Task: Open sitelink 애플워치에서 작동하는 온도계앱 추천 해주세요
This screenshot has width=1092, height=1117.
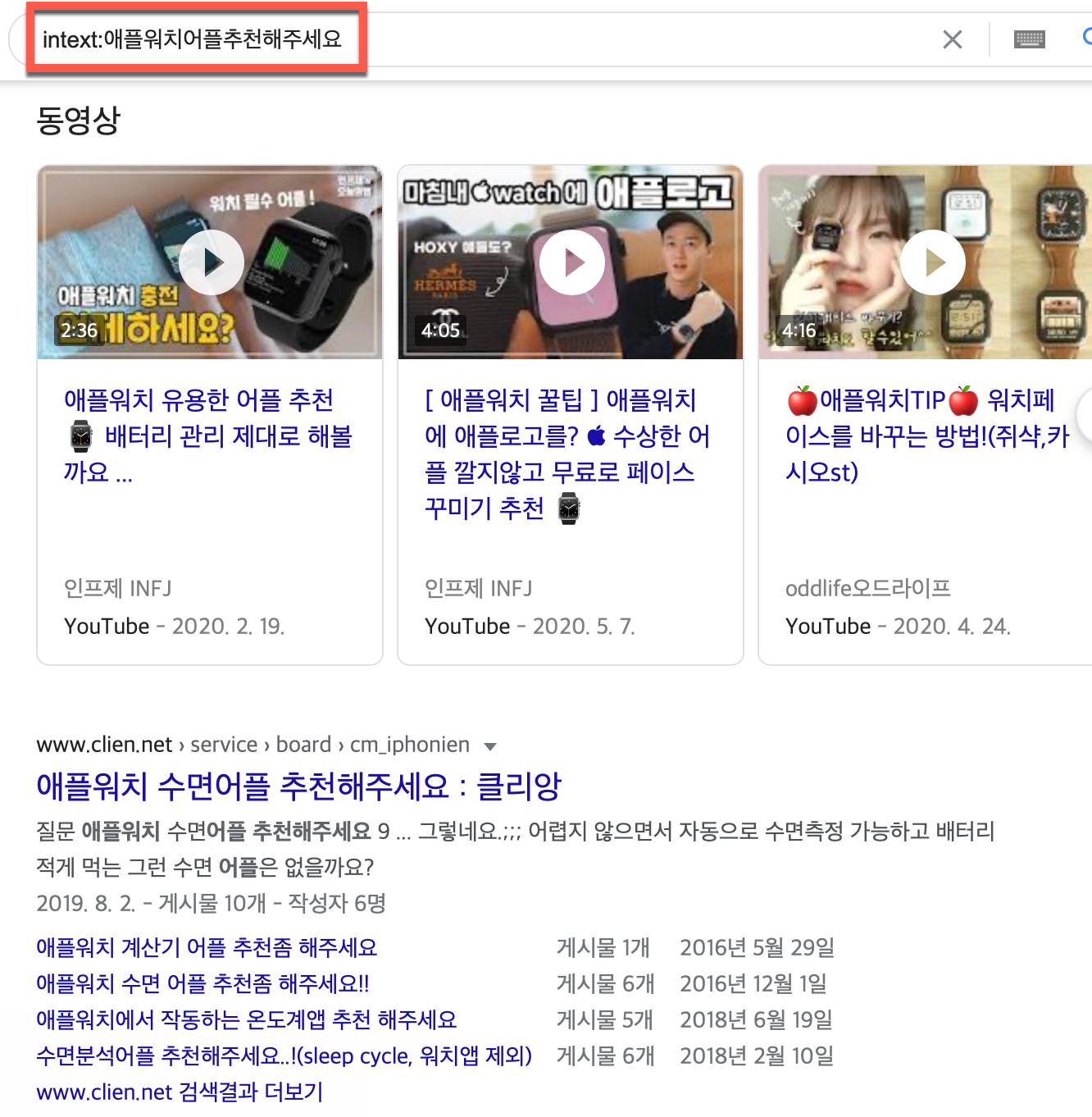Action: coord(246,1019)
